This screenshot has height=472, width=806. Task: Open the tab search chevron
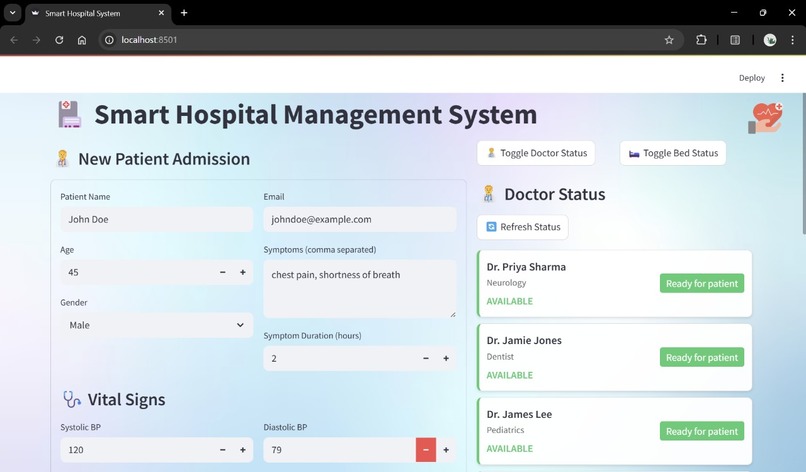(12, 13)
